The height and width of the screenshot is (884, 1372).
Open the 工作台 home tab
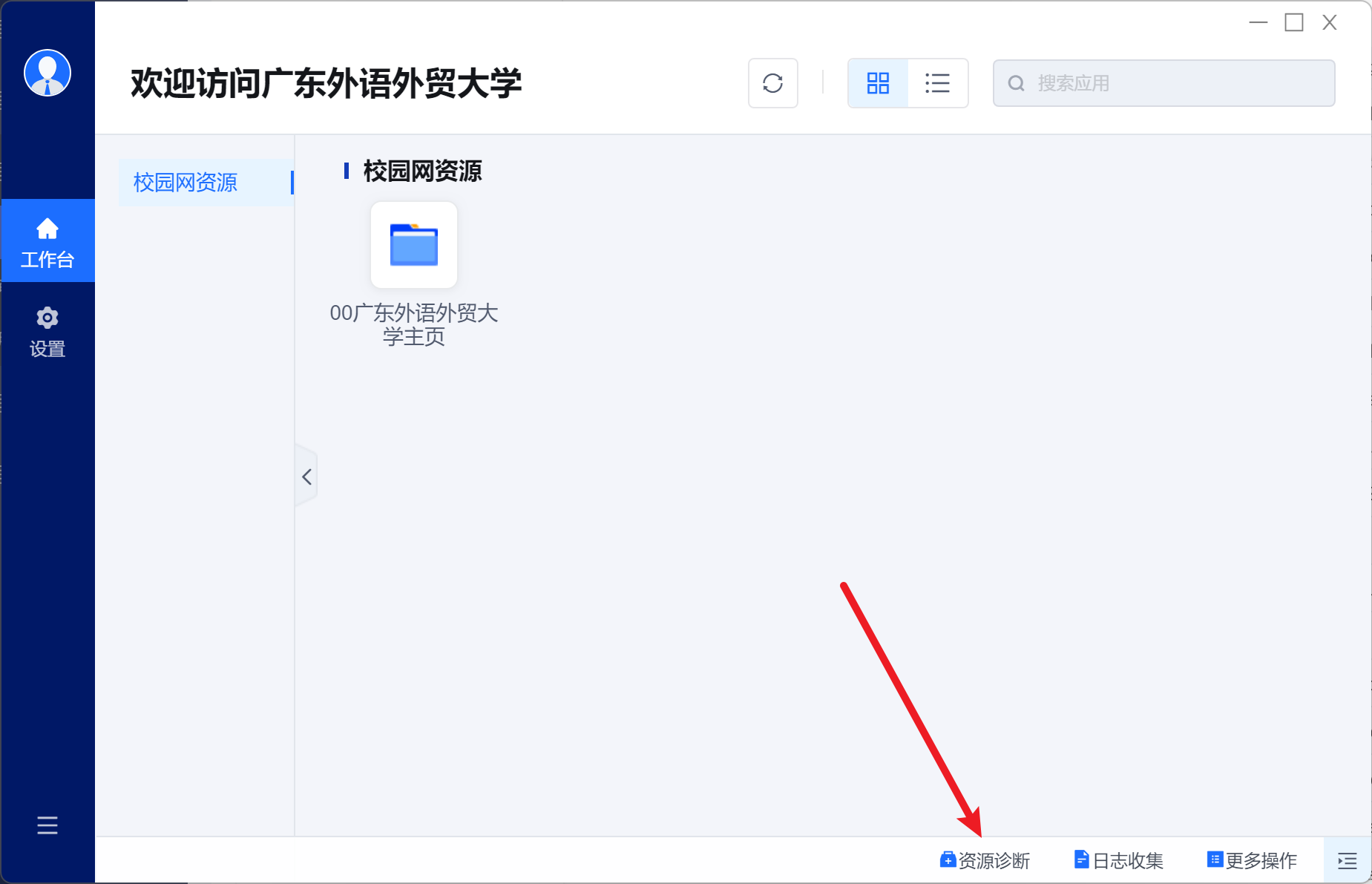[47, 241]
